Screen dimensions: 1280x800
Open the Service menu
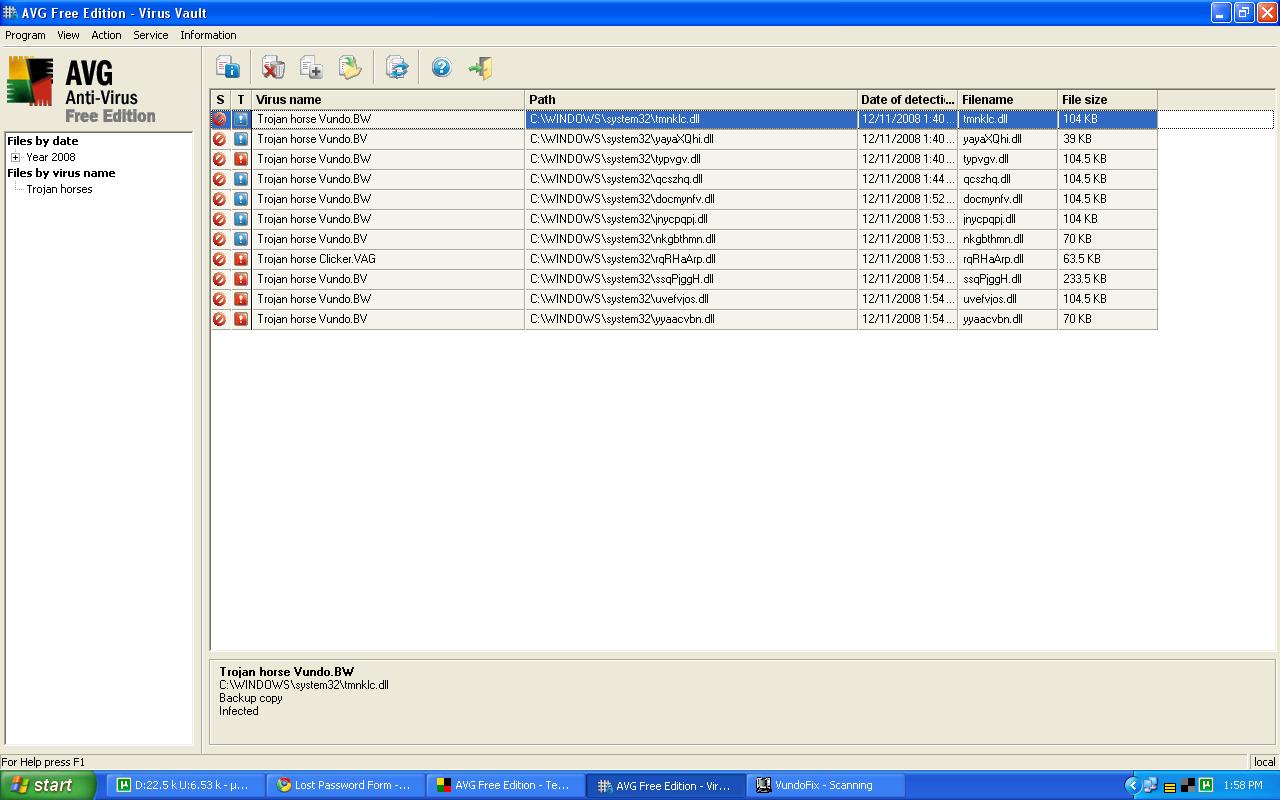coord(151,35)
